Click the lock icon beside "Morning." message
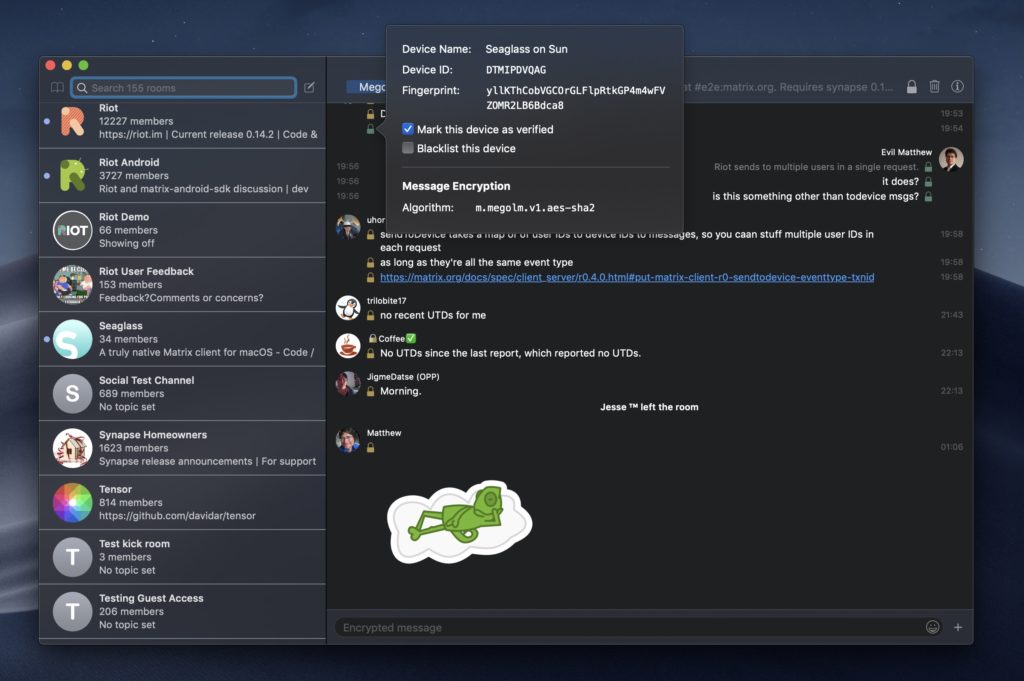Viewport: 1024px width, 681px height. pos(371,391)
